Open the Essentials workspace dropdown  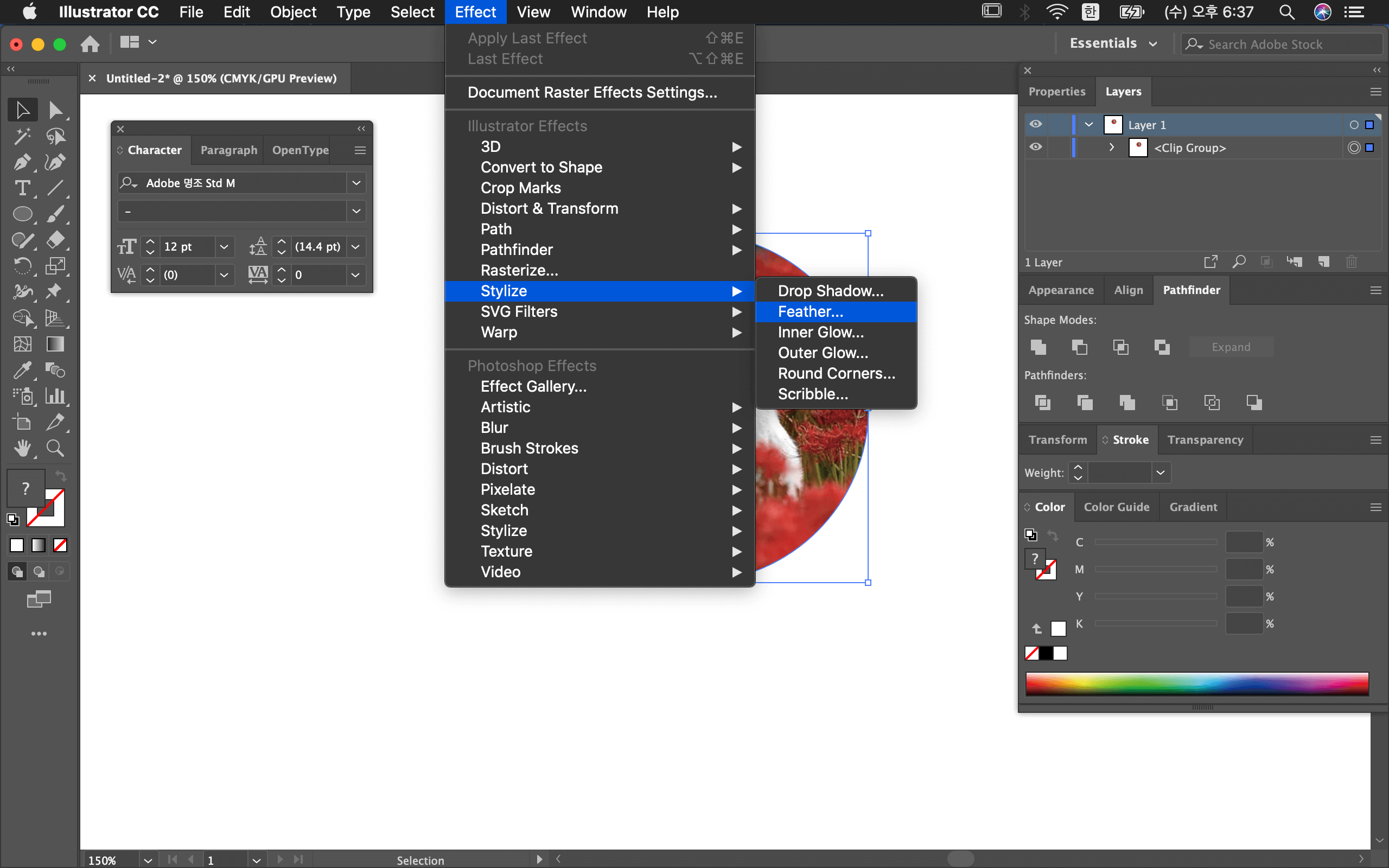[x=1112, y=43]
